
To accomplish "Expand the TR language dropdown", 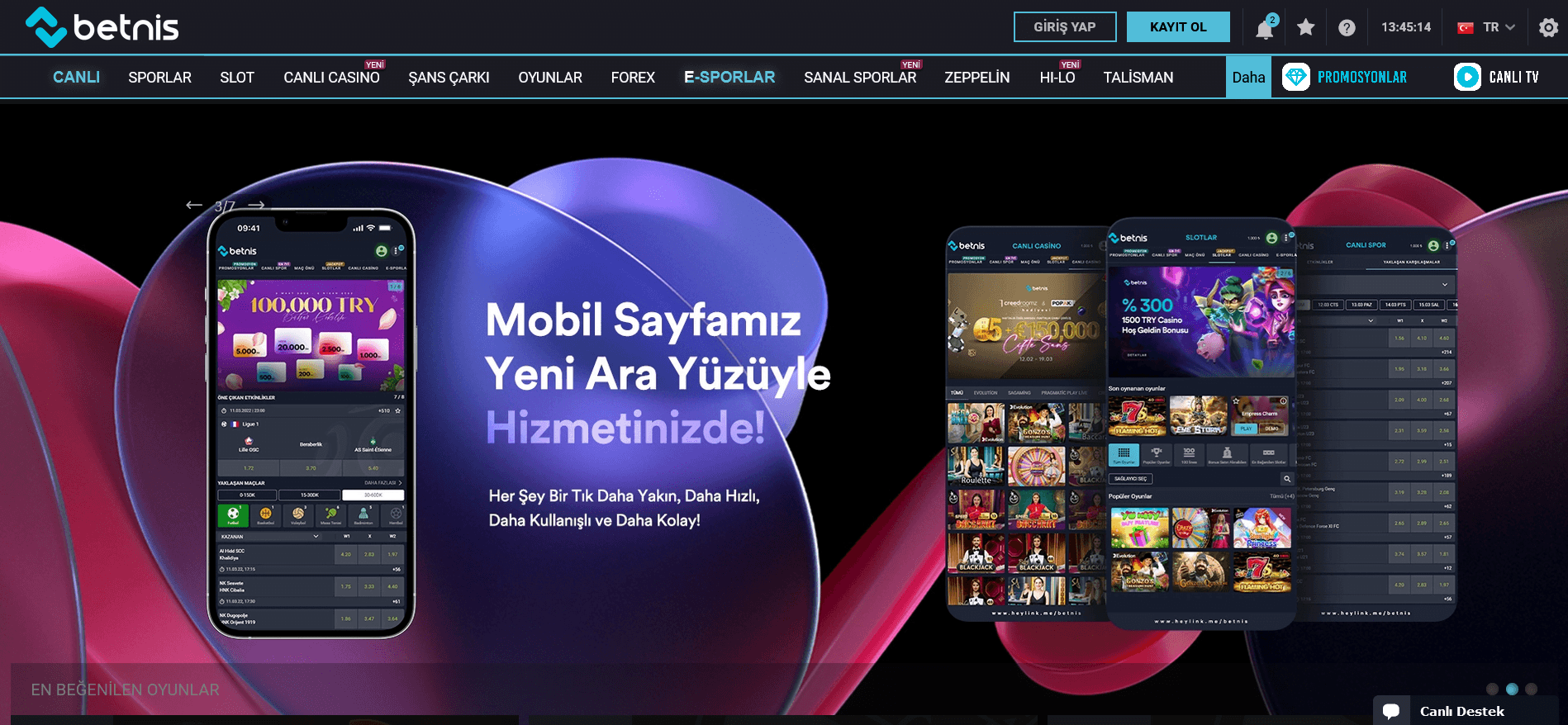I will pyautogui.click(x=1487, y=27).
